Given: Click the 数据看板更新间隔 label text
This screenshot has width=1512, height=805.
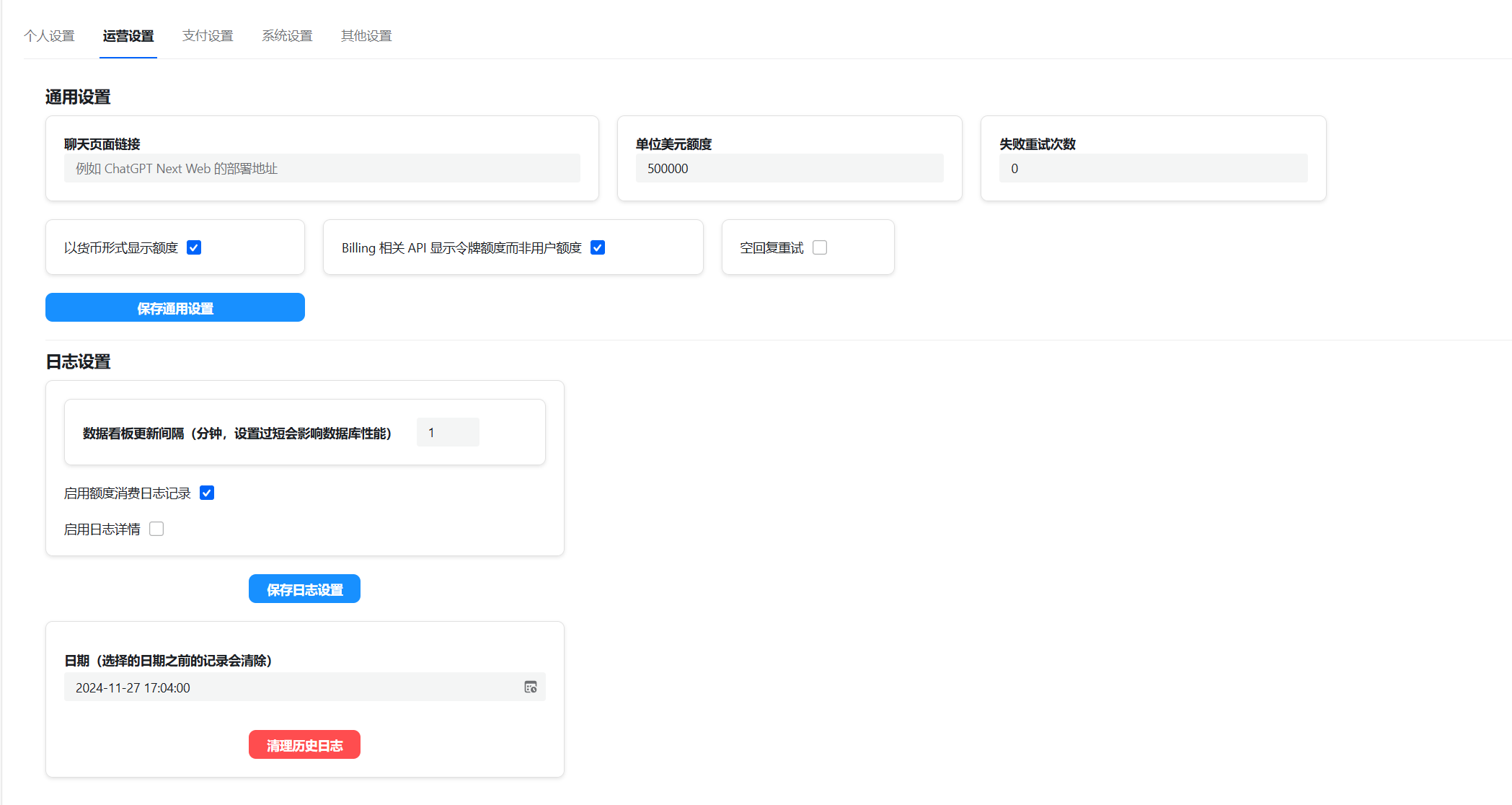Looking at the screenshot, I should click(237, 433).
